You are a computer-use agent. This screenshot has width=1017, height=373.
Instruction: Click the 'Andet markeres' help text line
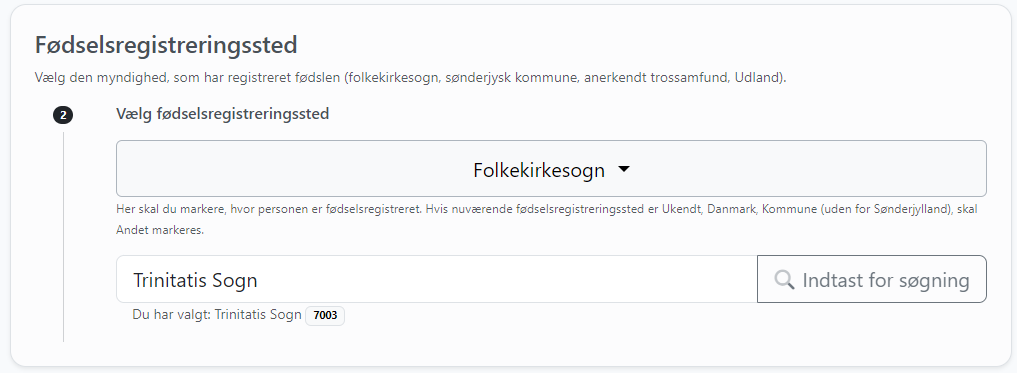click(x=160, y=230)
